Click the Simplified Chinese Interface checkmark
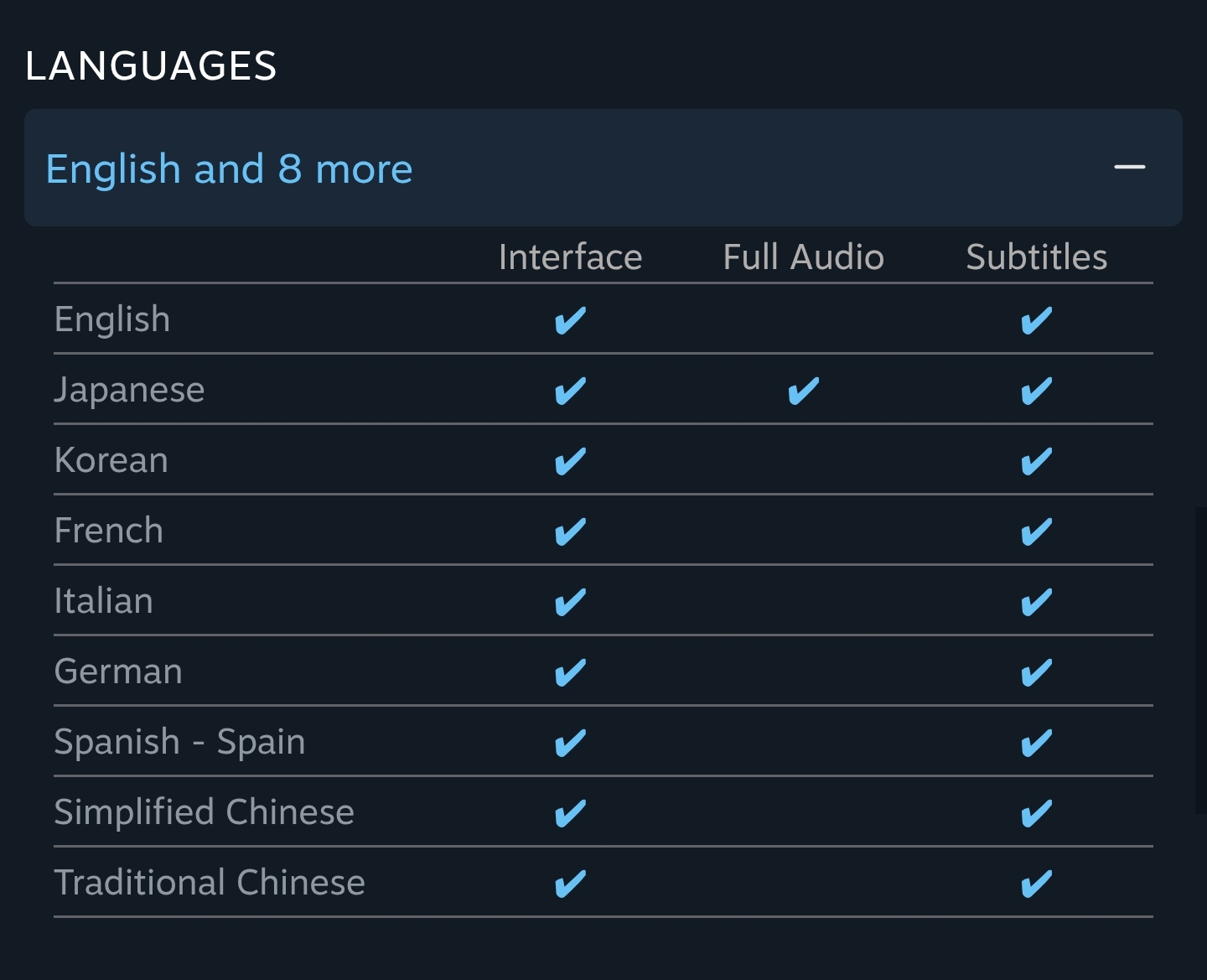The height and width of the screenshot is (980, 1207). pyautogui.click(x=570, y=813)
